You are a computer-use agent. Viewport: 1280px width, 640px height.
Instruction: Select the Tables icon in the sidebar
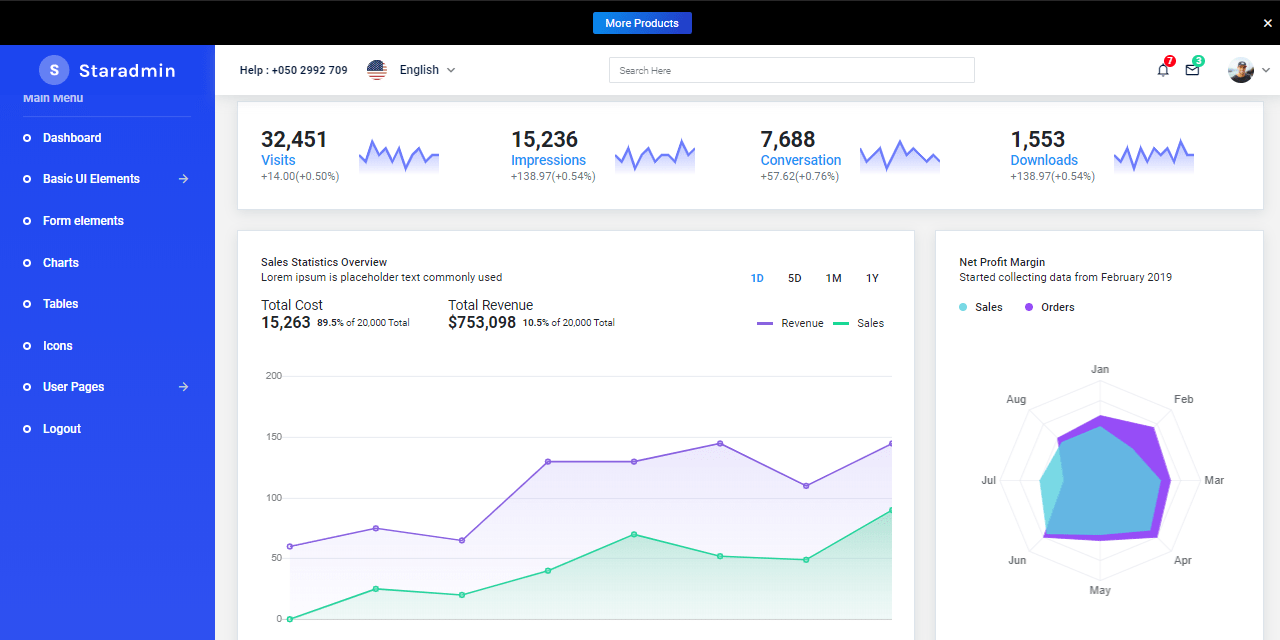click(x=28, y=303)
